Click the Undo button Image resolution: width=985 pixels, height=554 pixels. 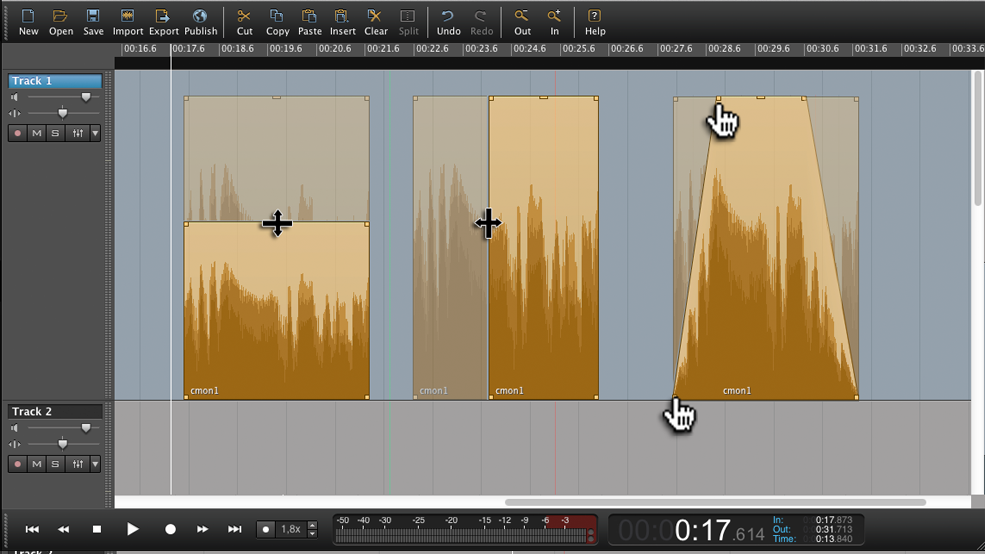pos(448,17)
